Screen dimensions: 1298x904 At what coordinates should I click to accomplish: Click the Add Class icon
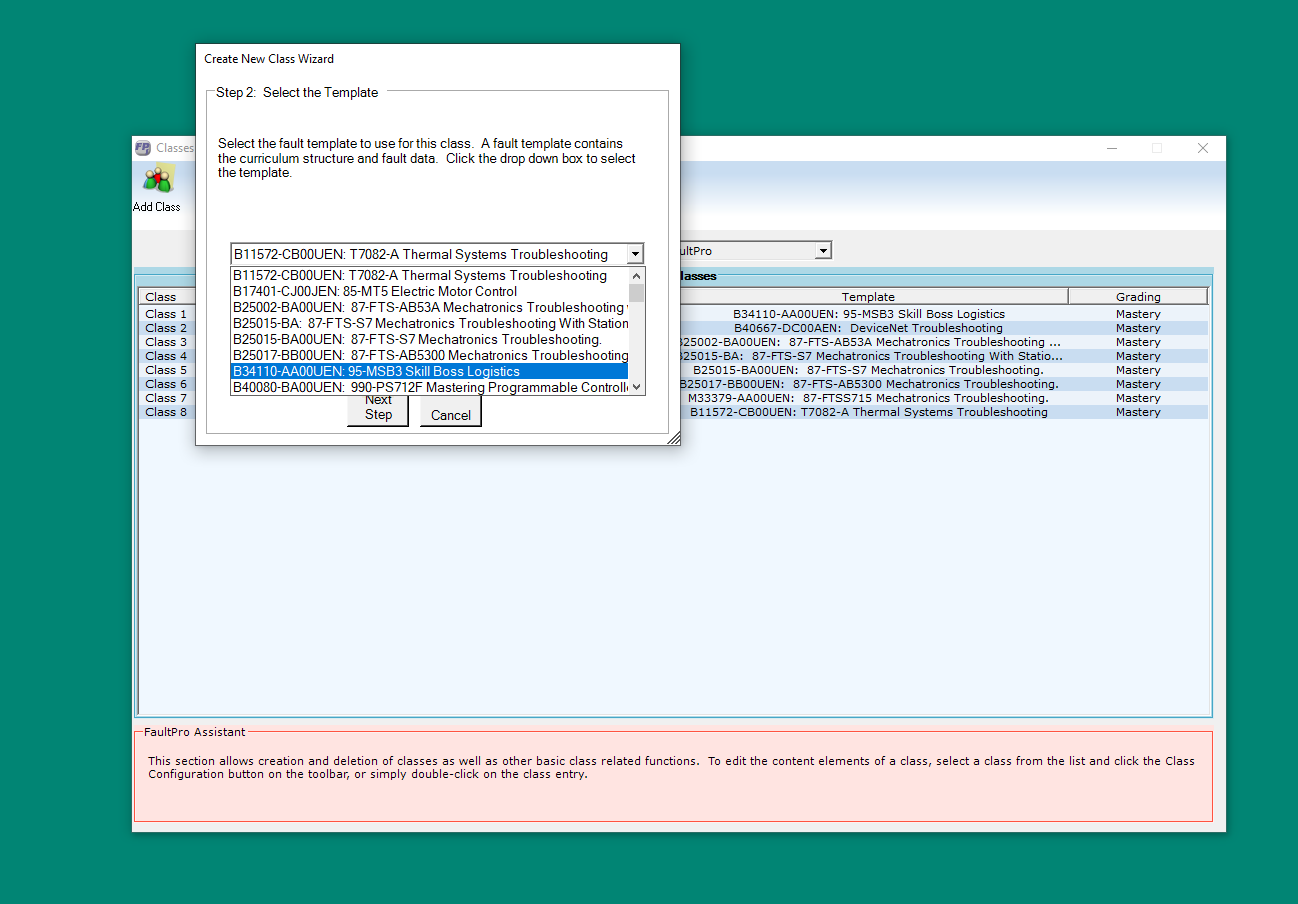click(x=158, y=180)
